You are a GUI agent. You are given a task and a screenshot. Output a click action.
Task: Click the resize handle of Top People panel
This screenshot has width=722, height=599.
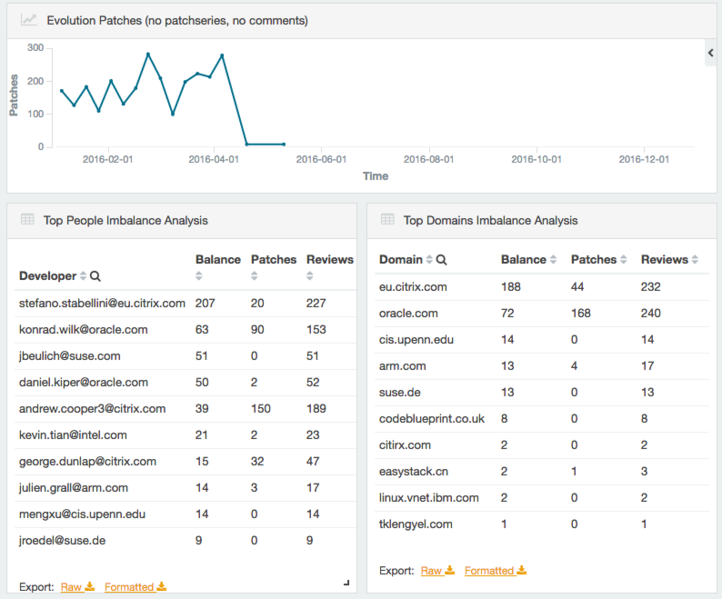(346, 582)
